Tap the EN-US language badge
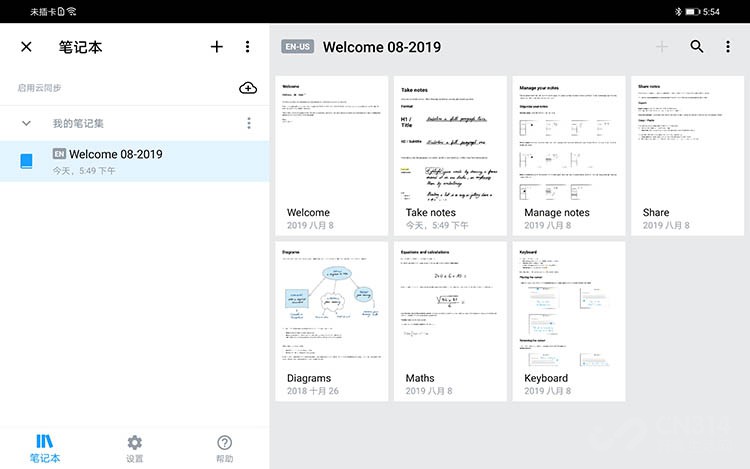Viewport: 750px width, 469px height. coord(298,46)
